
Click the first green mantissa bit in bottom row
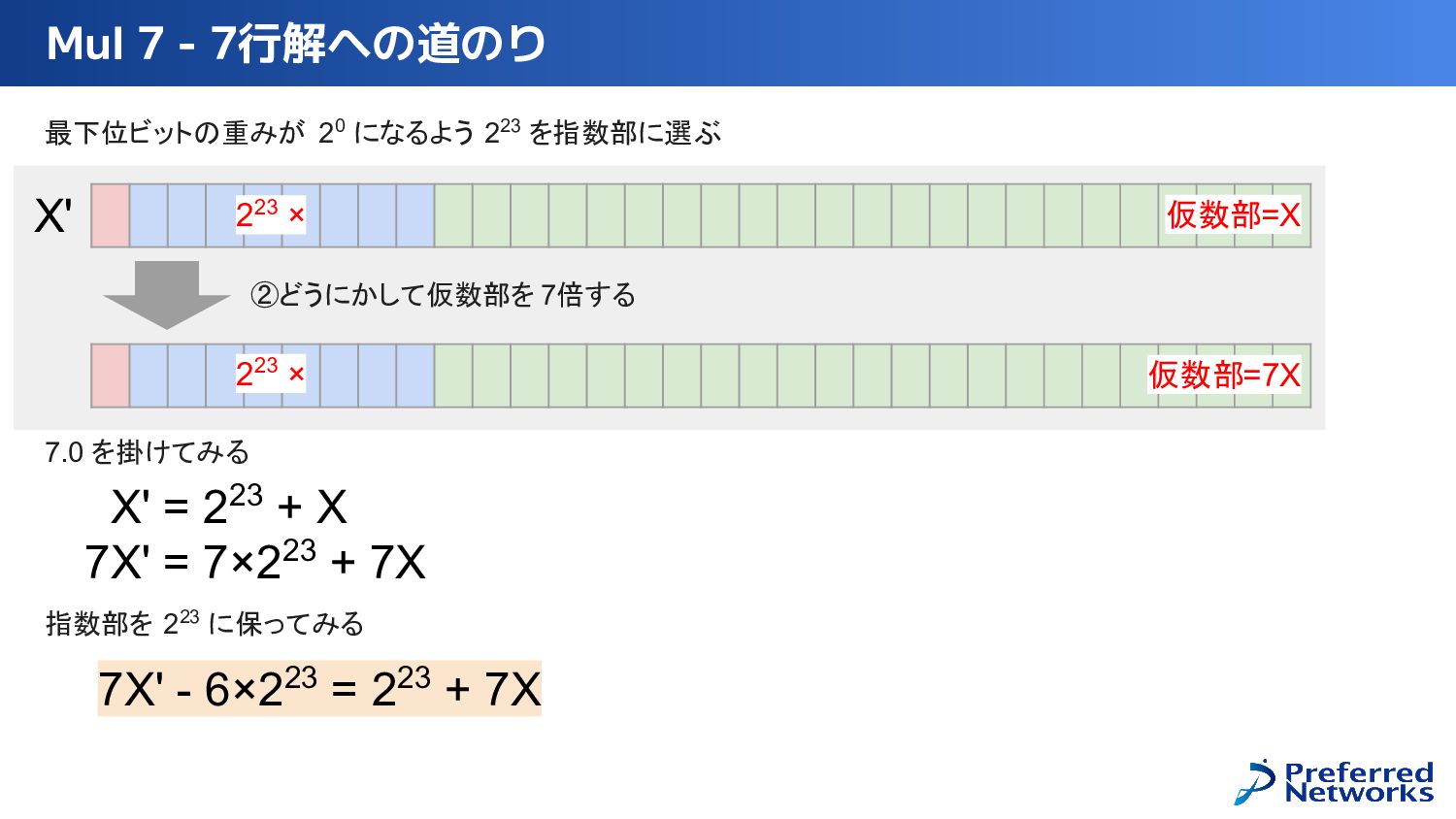click(x=453, y=376)
